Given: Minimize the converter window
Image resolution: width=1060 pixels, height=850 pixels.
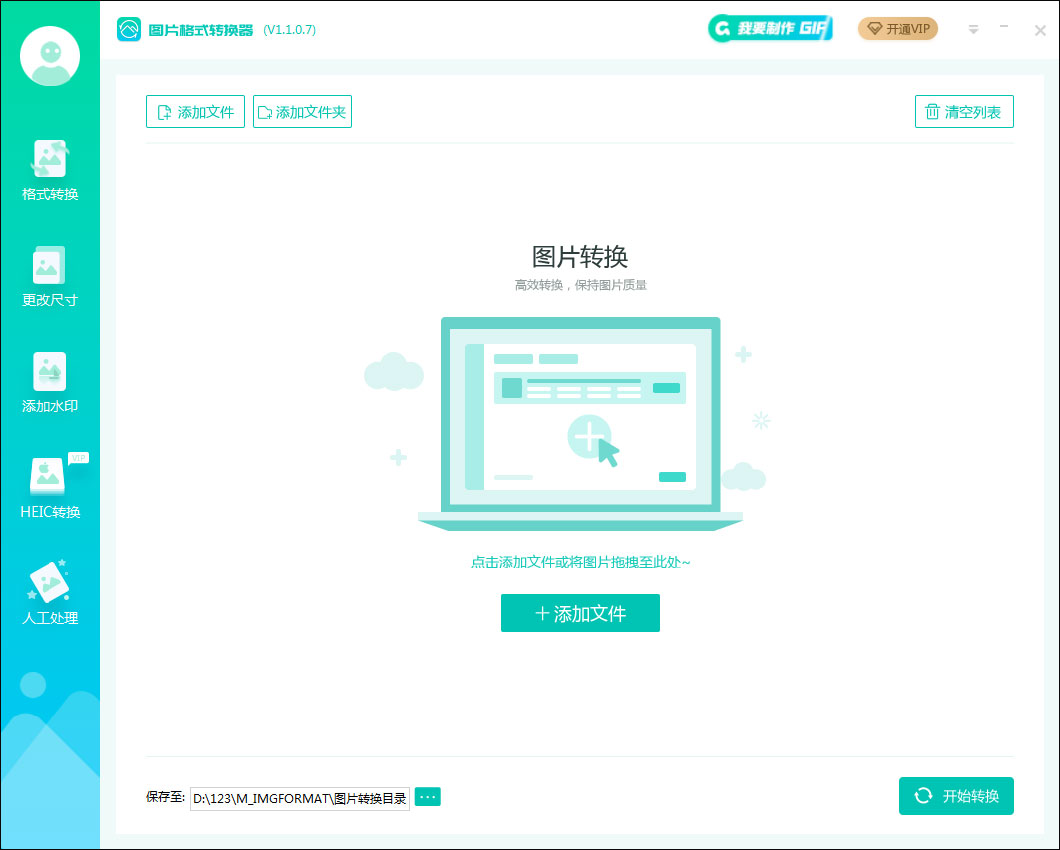Looking at the screenshot, I should (1004, 28).
